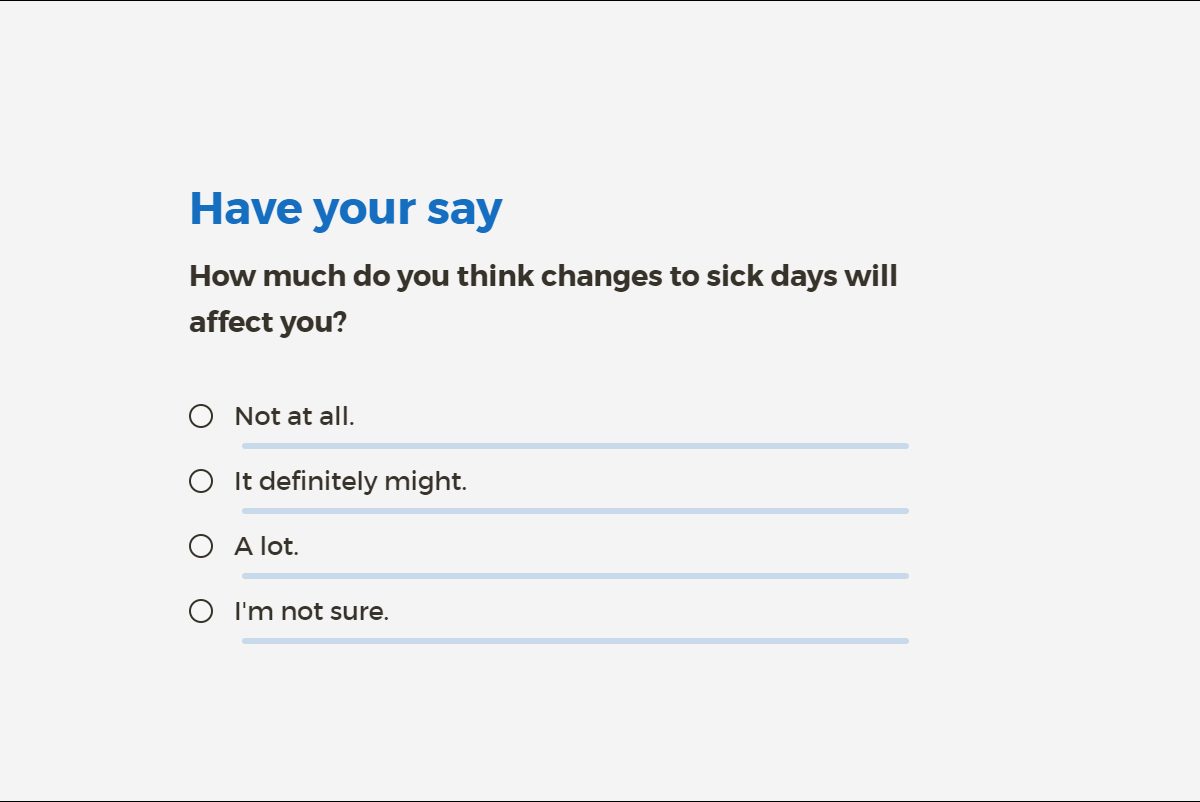Click the words "affect you?" in the question

click(x=267, y=322)
